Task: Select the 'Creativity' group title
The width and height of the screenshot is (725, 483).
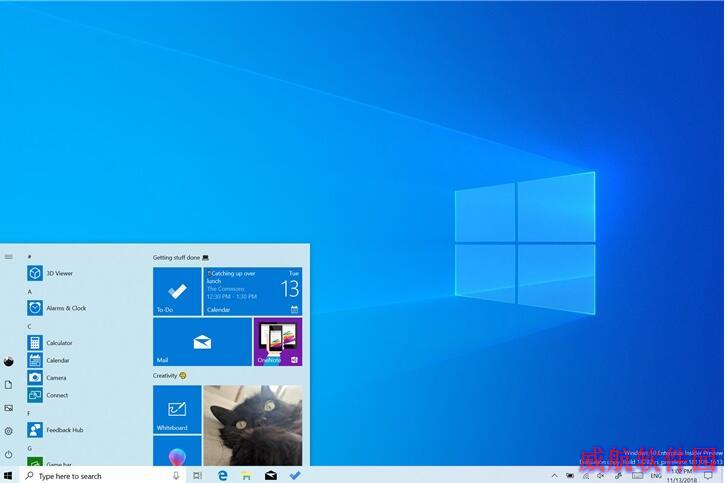Action: [x=165, y=376]
